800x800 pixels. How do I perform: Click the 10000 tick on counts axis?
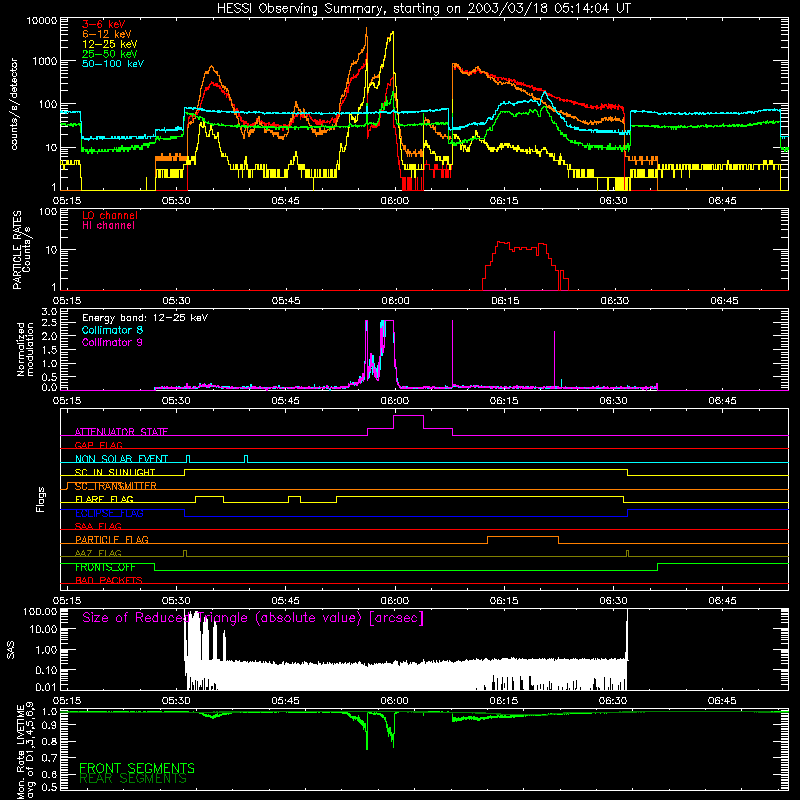coord(42,21)
